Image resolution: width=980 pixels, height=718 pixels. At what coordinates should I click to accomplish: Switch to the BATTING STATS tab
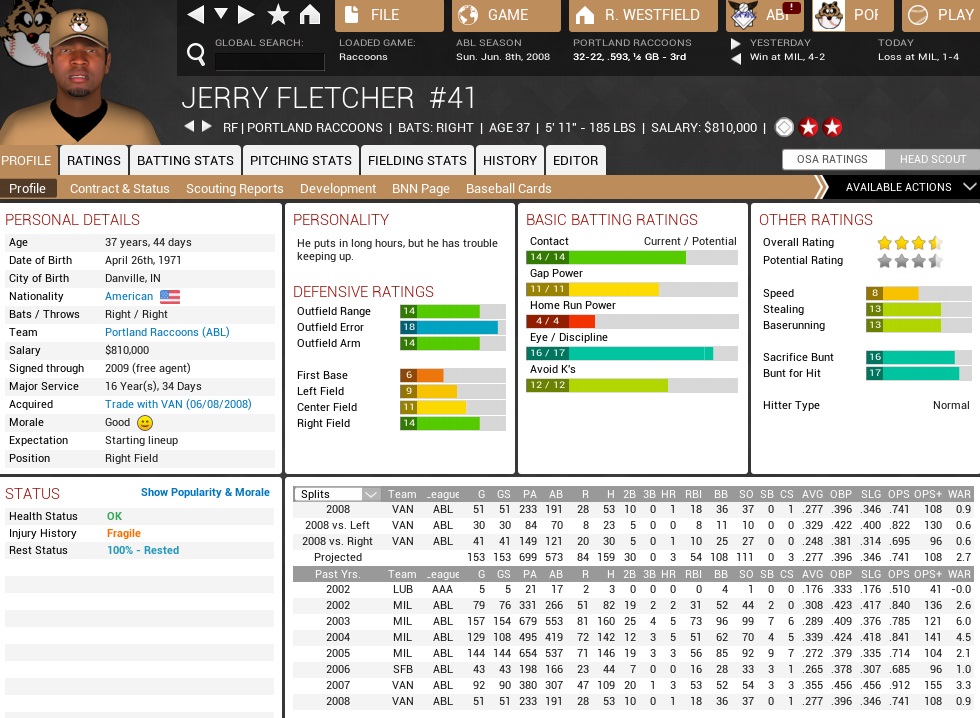185,161
